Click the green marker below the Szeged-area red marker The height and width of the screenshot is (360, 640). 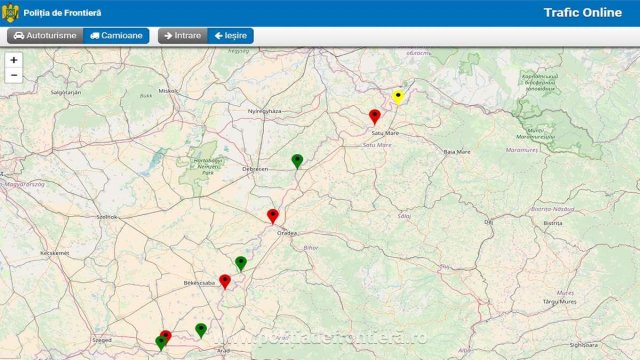(x=161, y=343)
